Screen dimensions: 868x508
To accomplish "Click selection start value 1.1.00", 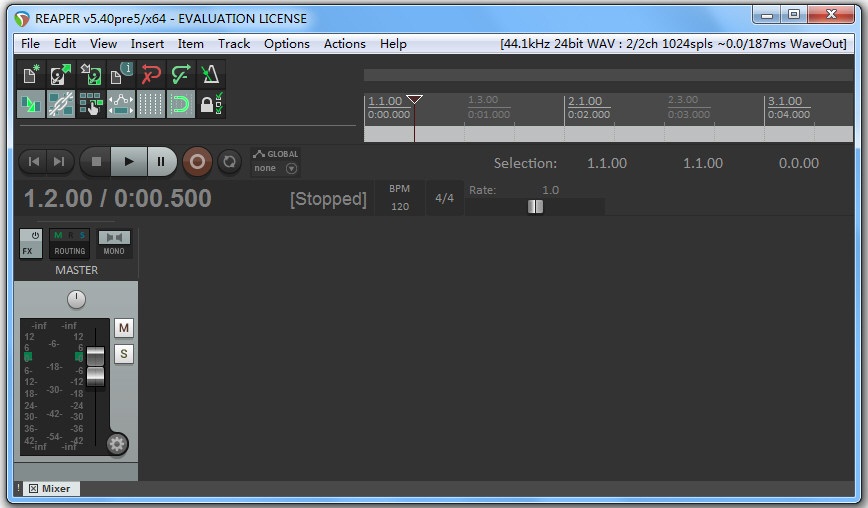I will coord(607,163).
